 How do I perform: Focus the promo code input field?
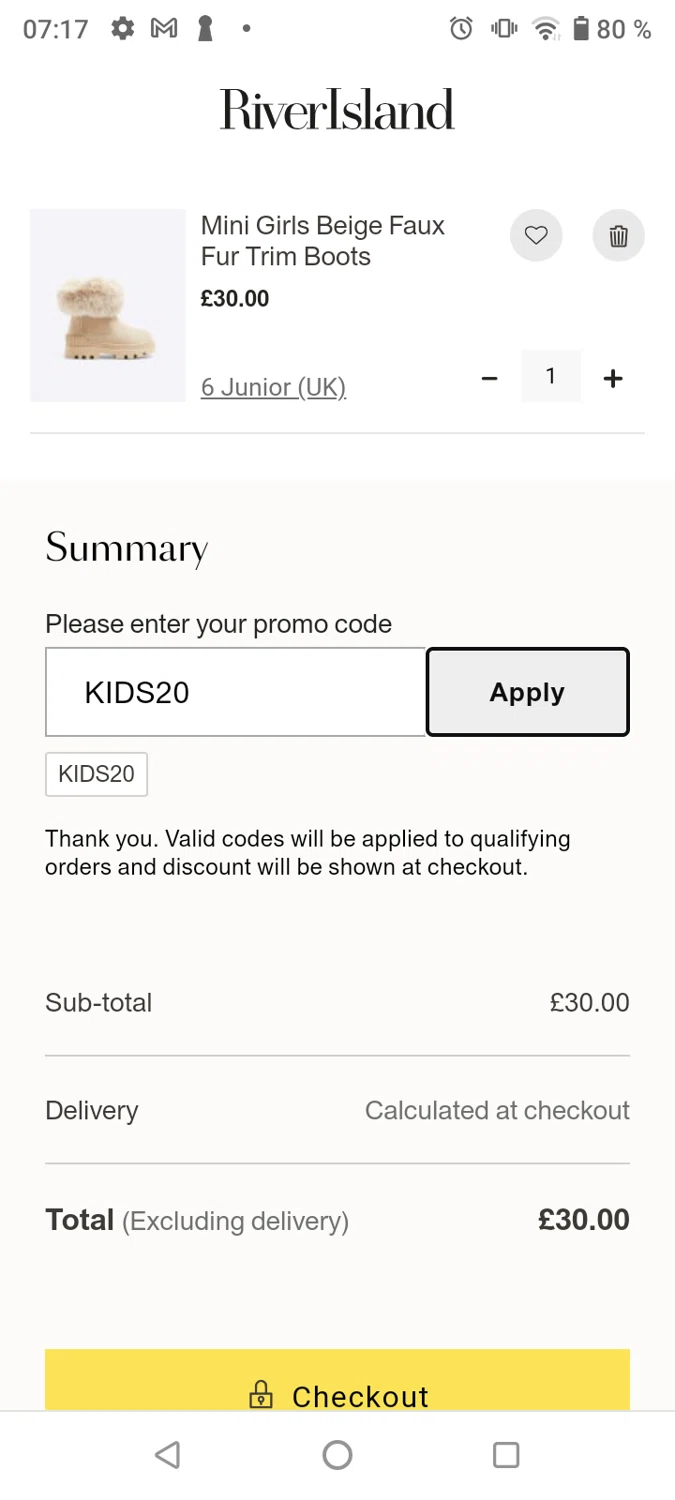(x=236, y=692)
